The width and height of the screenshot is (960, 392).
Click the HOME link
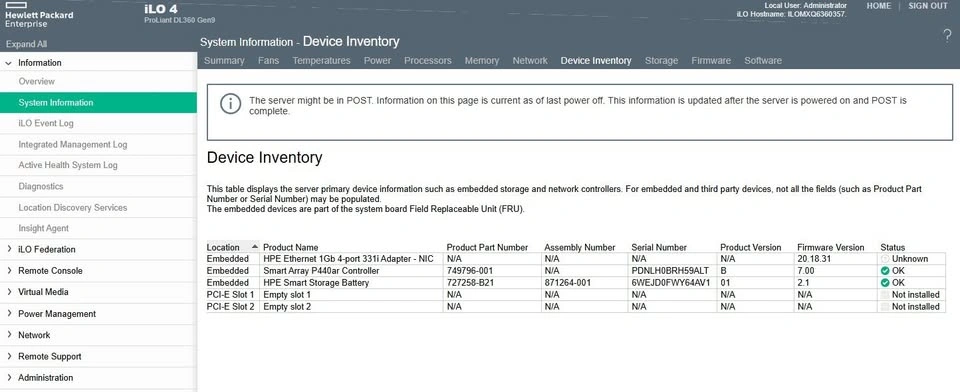879,6
